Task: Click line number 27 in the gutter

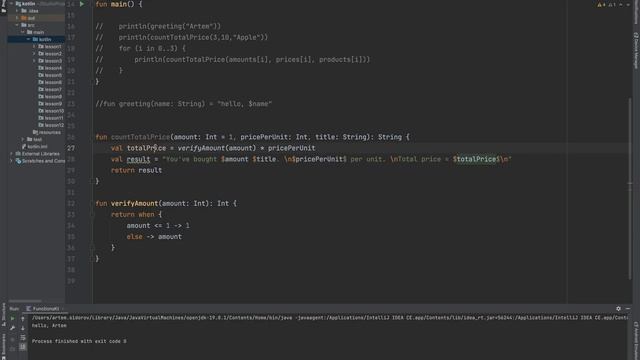Action: [71, 148]
